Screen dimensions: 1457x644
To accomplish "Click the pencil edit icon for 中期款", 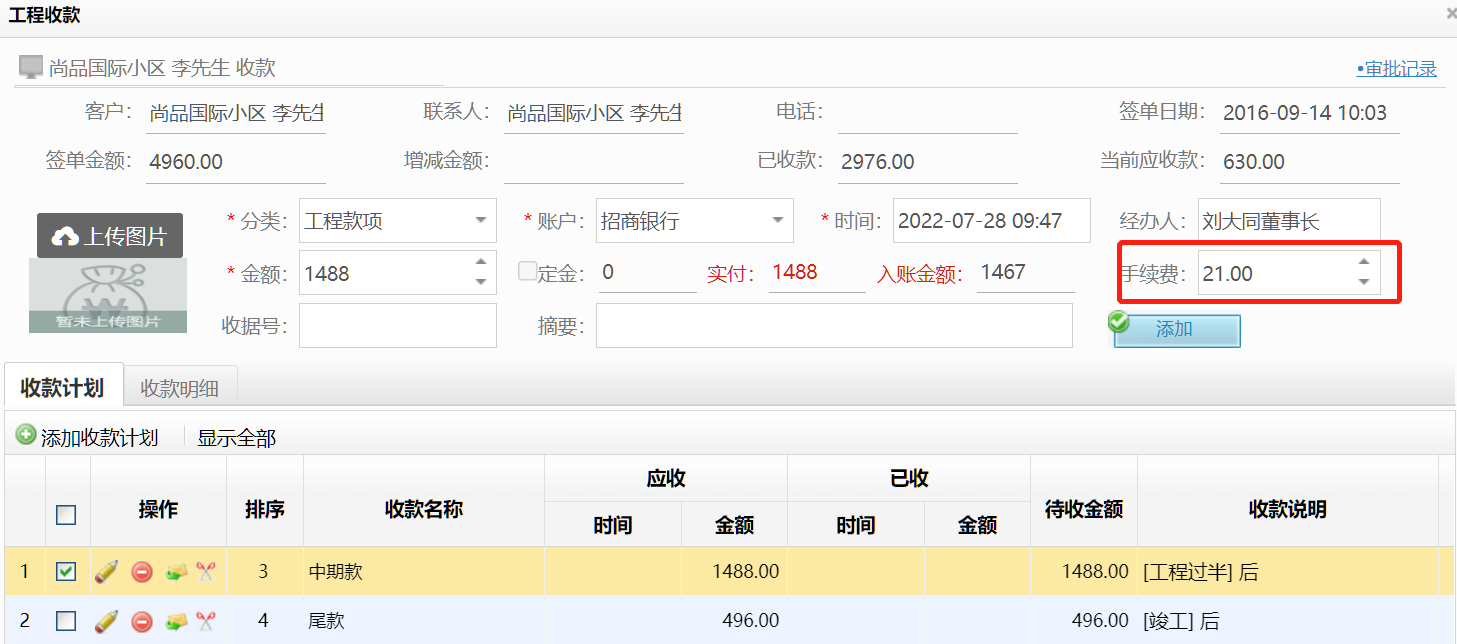I will coord(106,572).
